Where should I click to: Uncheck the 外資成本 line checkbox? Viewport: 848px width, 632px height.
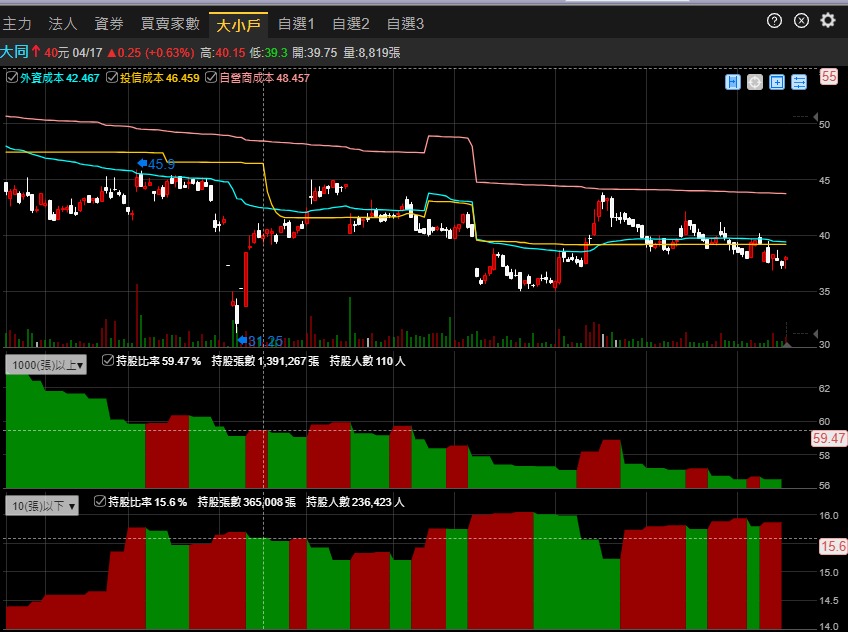[x=12, y=77]
